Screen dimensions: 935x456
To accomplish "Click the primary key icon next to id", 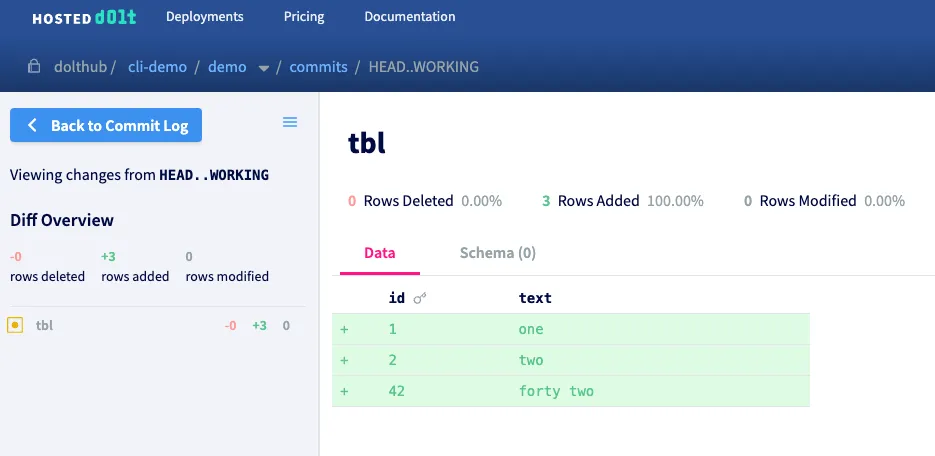I will coord(419,298).
